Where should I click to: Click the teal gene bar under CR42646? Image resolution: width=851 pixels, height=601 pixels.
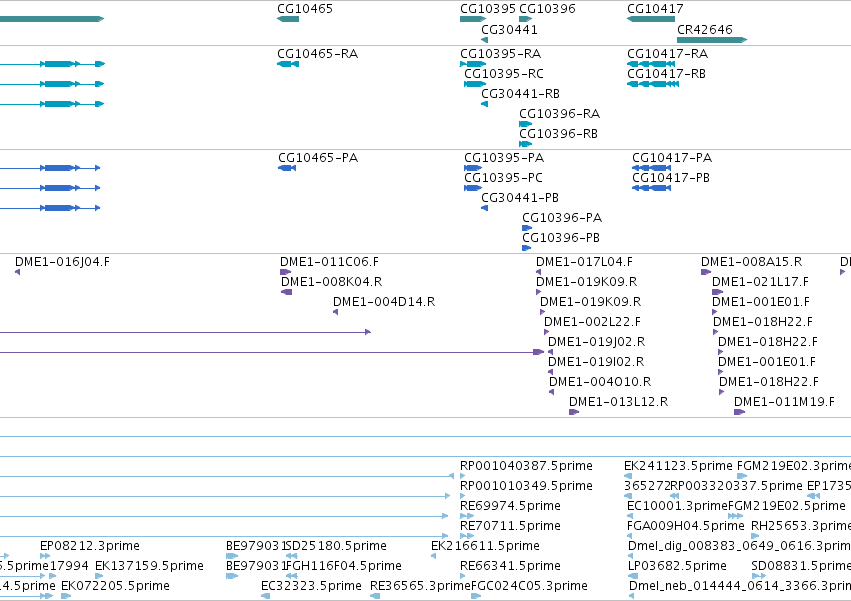point(712,40)
